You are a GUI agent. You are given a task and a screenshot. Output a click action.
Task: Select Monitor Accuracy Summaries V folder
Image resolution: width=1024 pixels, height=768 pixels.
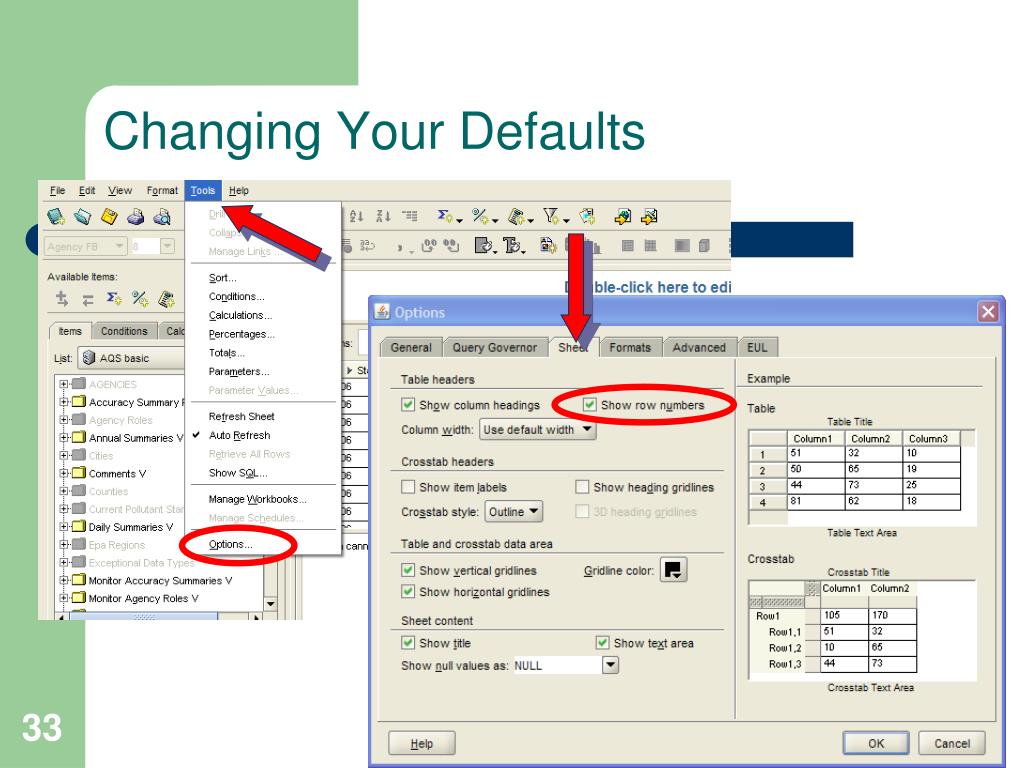[160, 580]
